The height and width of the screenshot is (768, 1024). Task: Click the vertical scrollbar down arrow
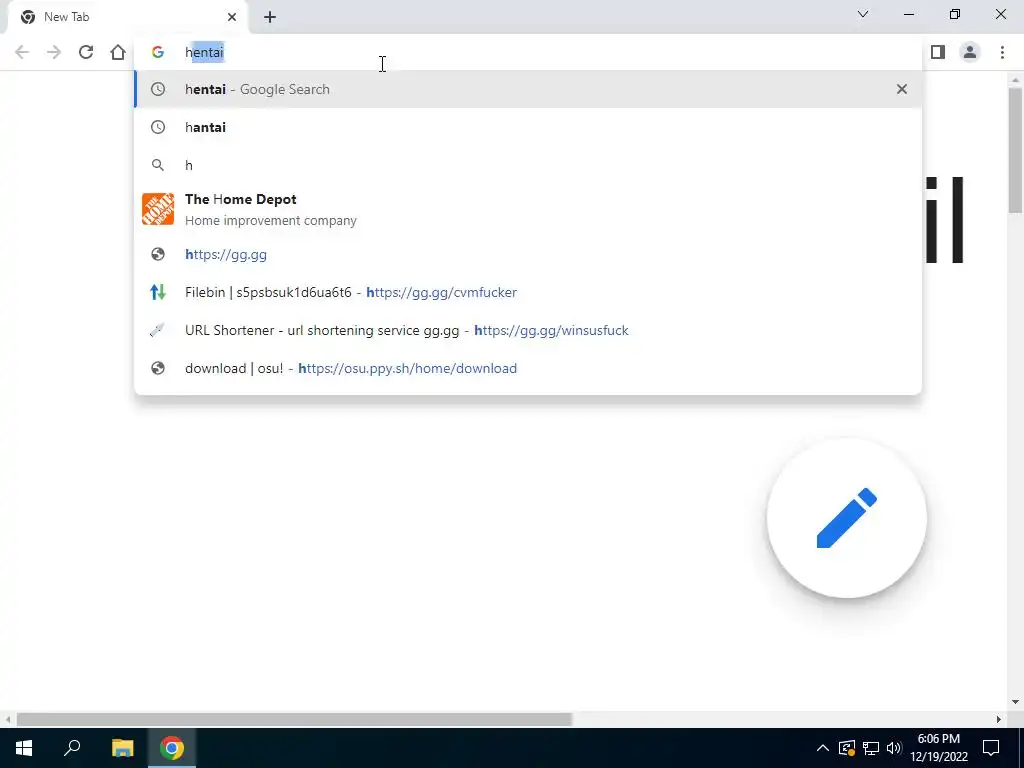click(x=1015, y=702)
